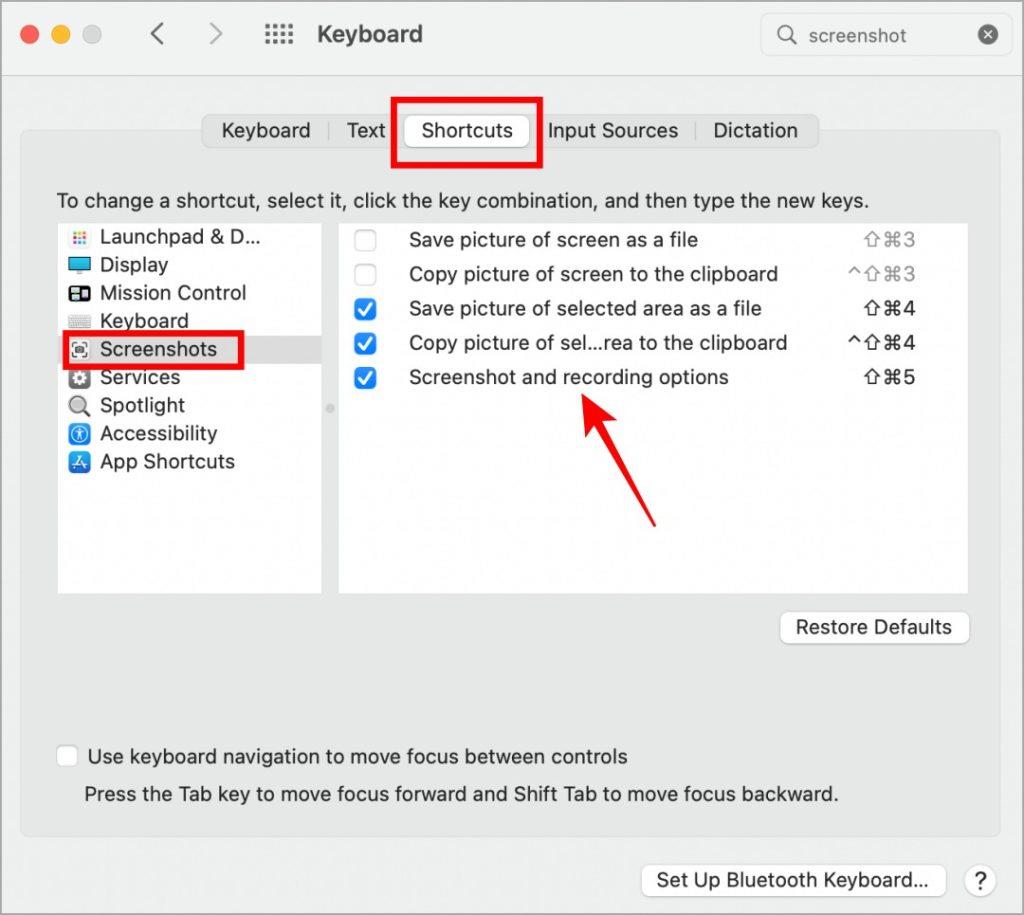Select App Shortcuts category

[x=189, y=462]
